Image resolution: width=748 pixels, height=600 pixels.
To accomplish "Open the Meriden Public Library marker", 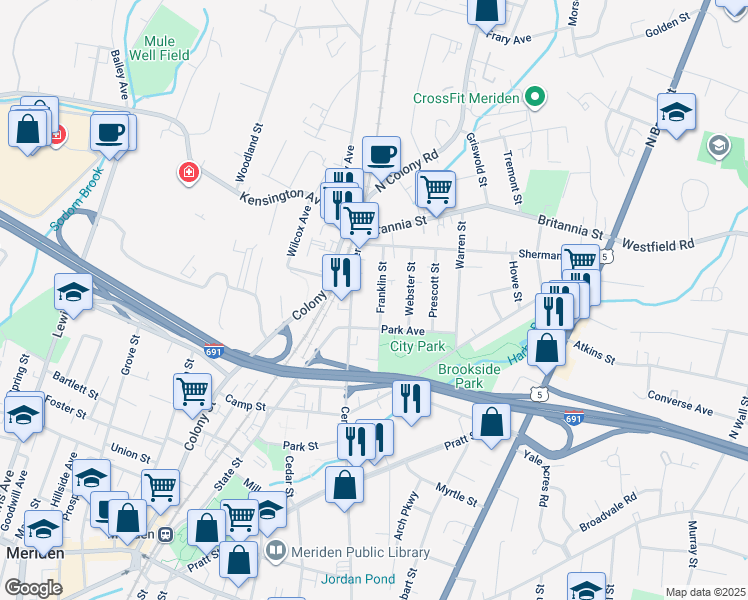I will coord(276,551).
